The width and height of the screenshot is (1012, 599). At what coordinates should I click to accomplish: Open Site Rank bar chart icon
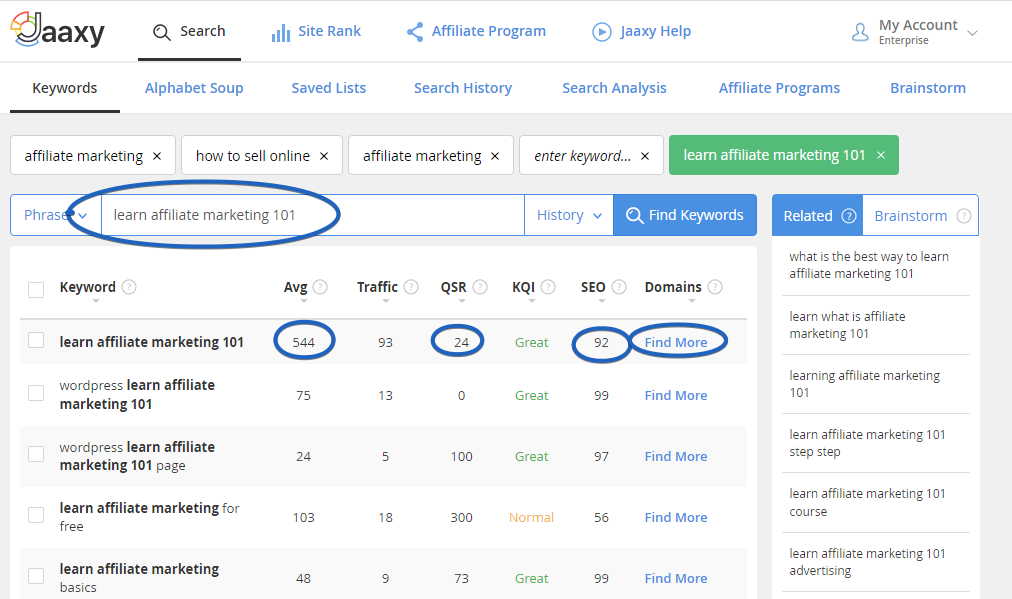point(281,32)
